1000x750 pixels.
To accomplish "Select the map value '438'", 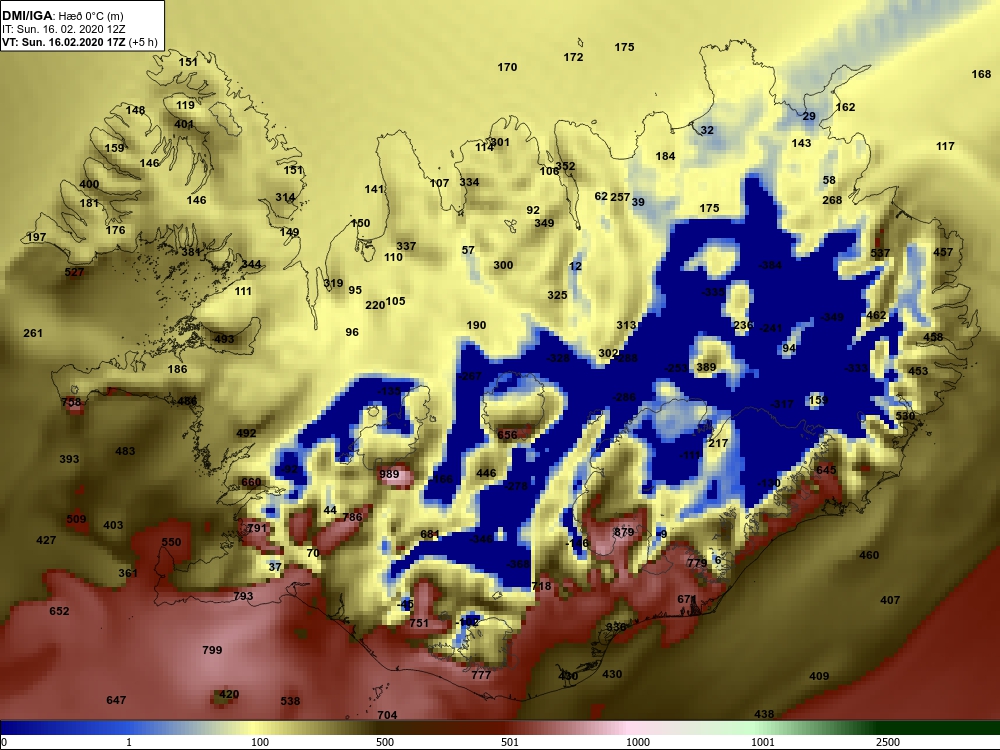I will 764,714.
